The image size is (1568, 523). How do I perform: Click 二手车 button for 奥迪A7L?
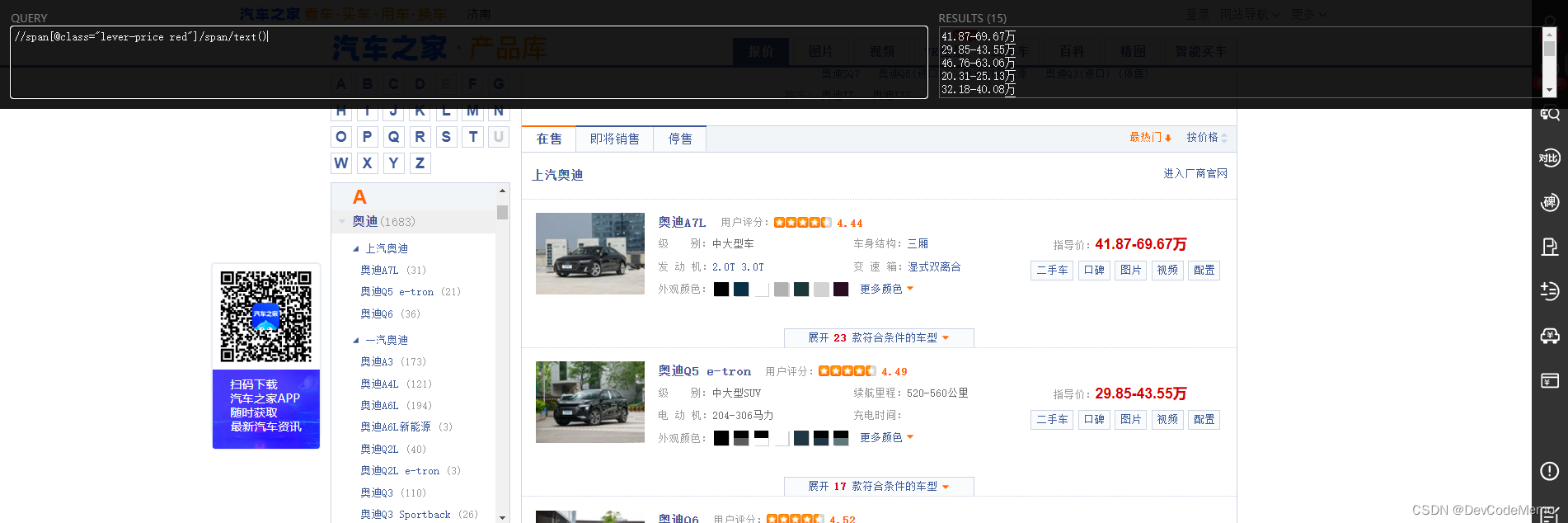pos(1052,271)
